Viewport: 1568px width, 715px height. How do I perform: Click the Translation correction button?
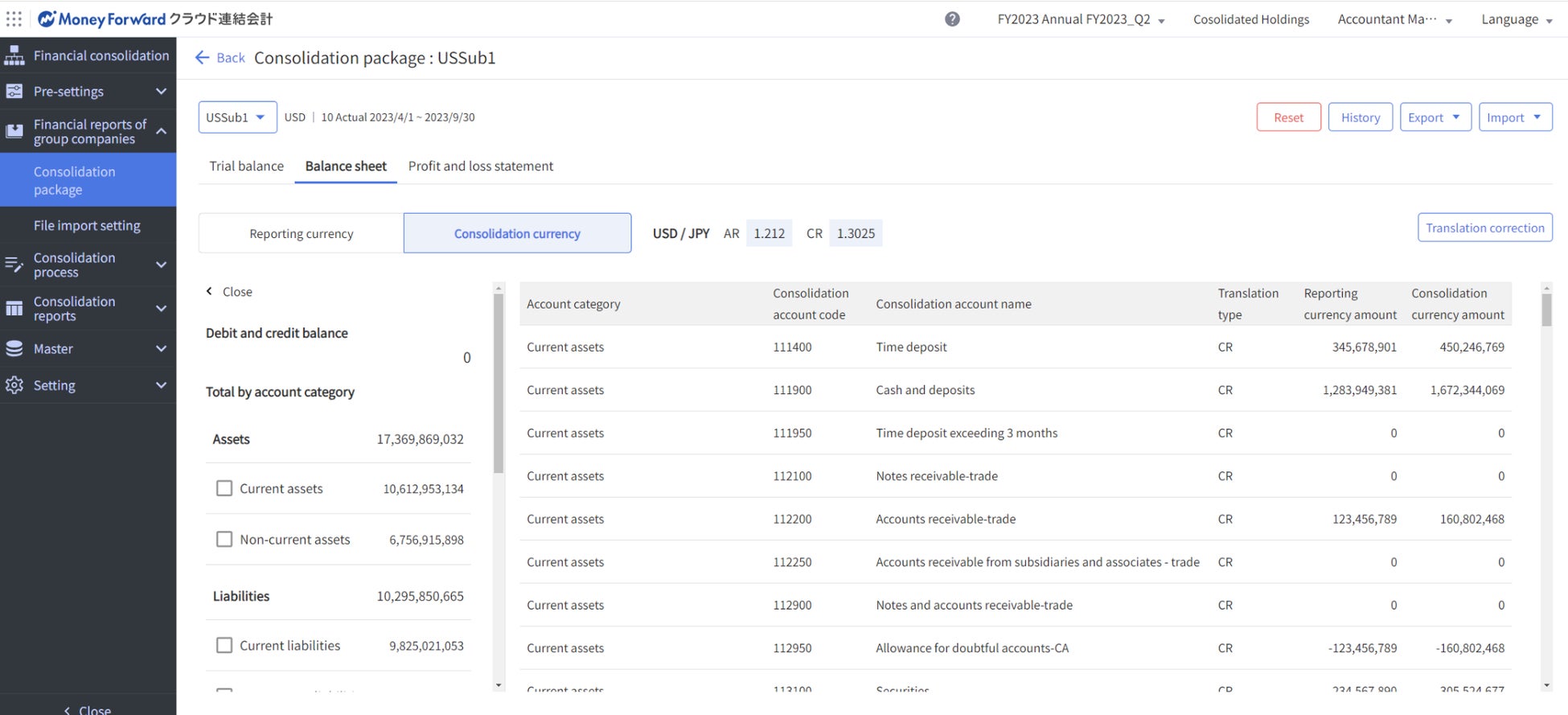(x=1484, y=228)
